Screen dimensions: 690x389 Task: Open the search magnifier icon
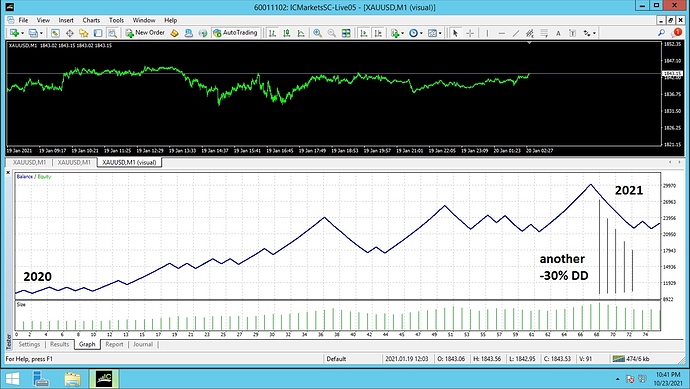(x=661, y=33)
